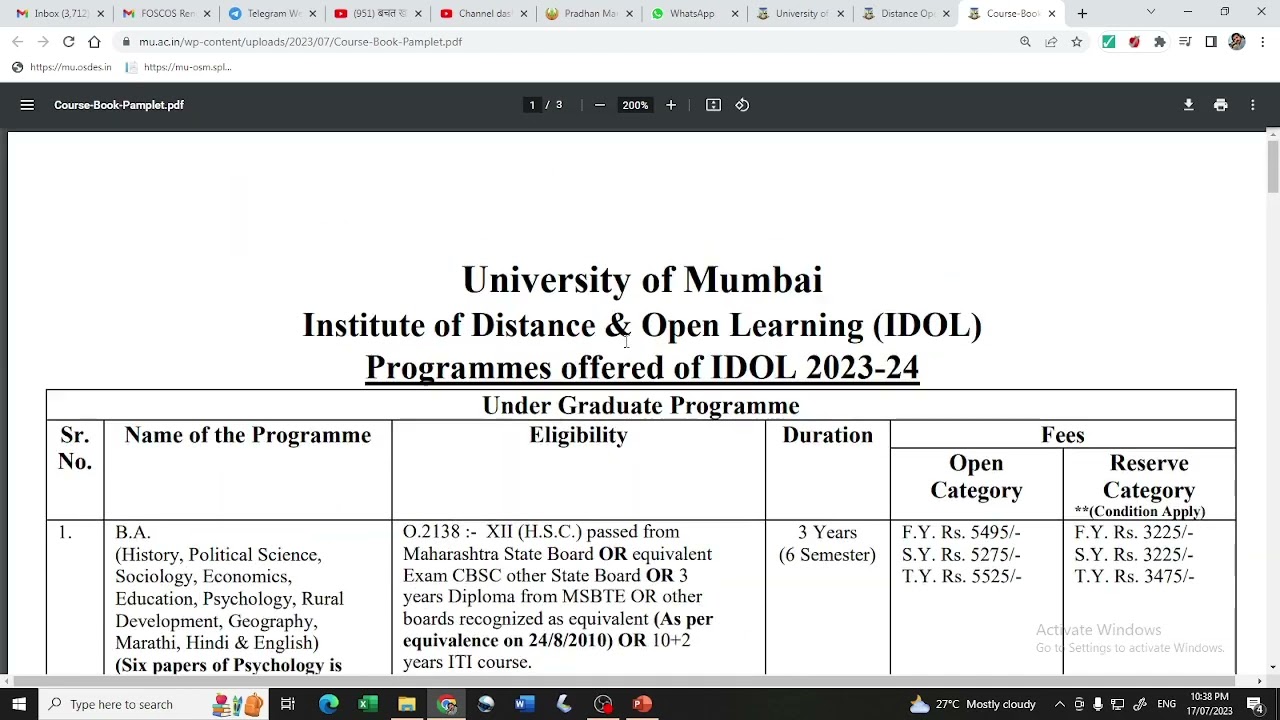
Task: Open the media control icon in toolbar
Action: tap(1185, 42)
